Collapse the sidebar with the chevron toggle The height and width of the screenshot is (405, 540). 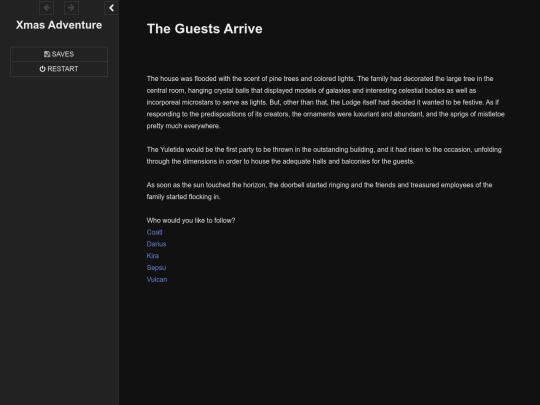pos(111,8)
